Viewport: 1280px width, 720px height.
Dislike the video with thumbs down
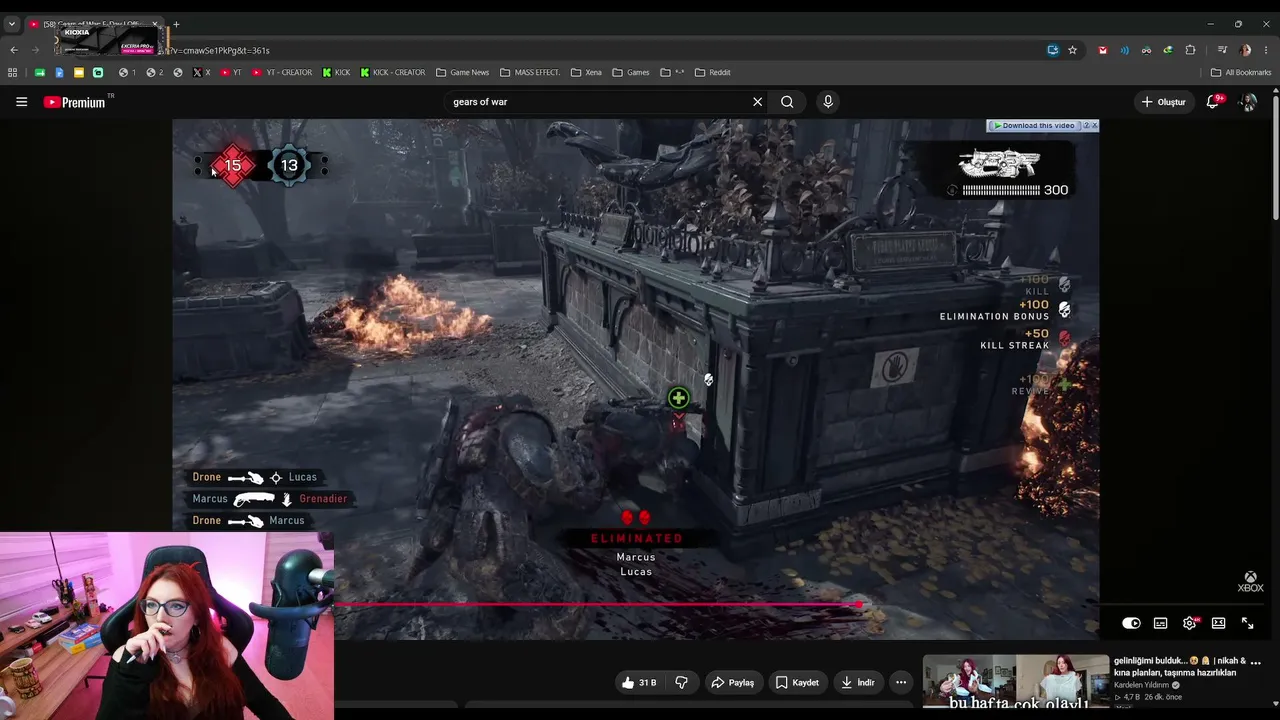click(681, 682)
